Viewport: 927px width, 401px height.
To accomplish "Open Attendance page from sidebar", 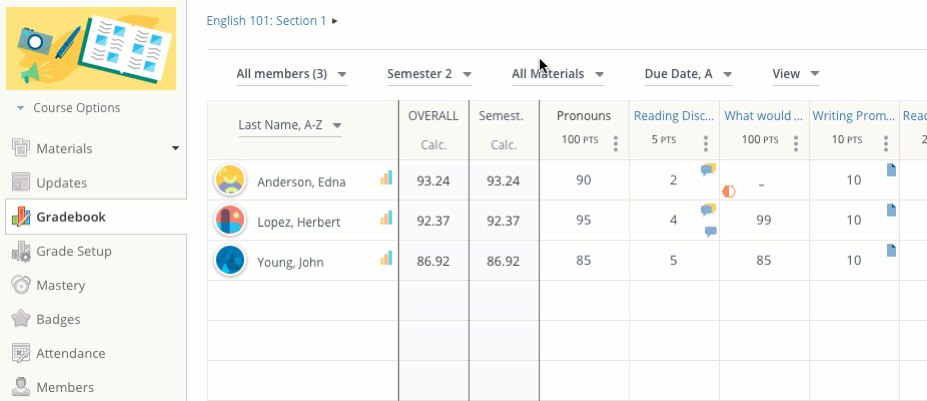I will [x=70, y=353].
